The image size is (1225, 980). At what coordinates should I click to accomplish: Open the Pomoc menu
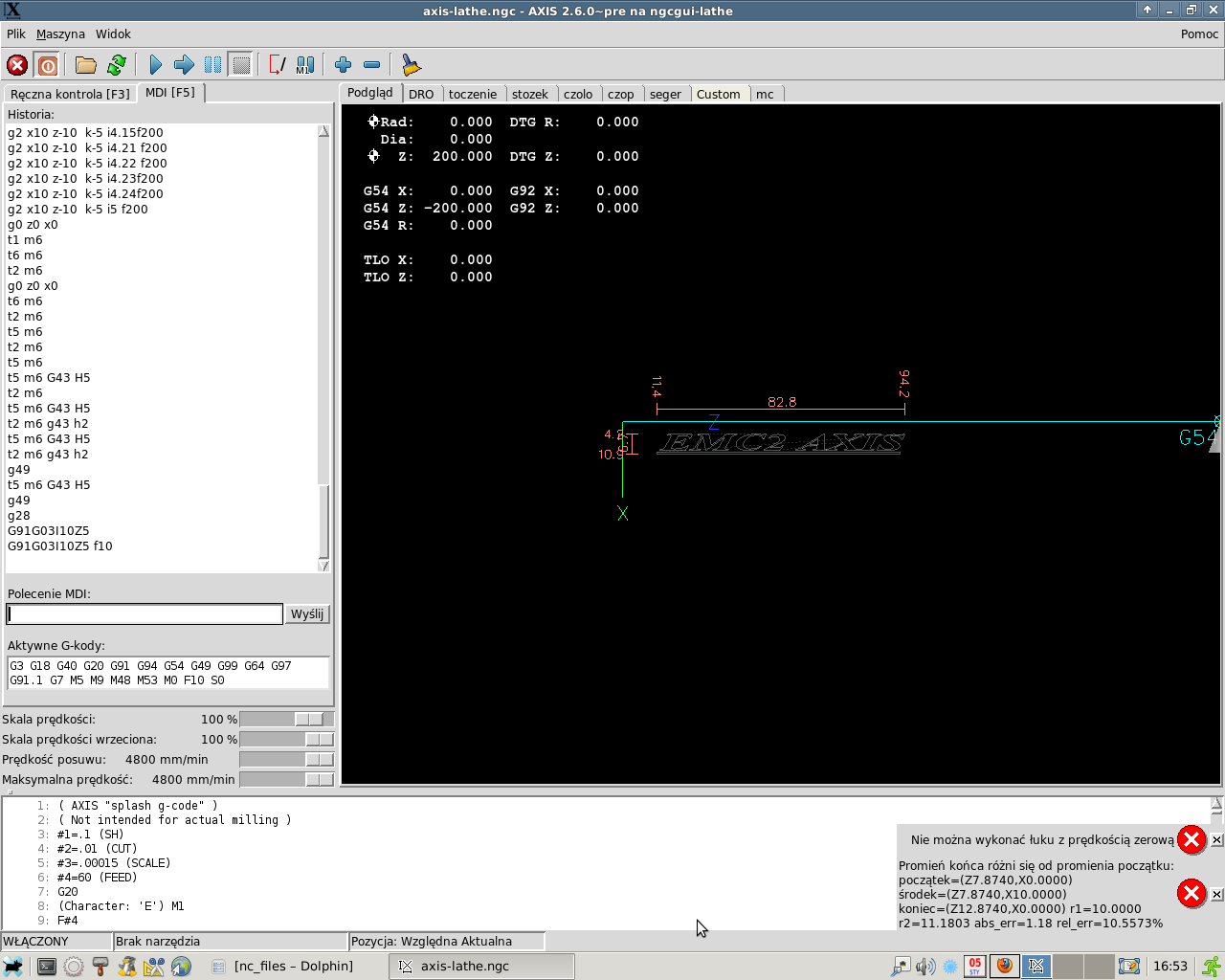click(1199, 33)
